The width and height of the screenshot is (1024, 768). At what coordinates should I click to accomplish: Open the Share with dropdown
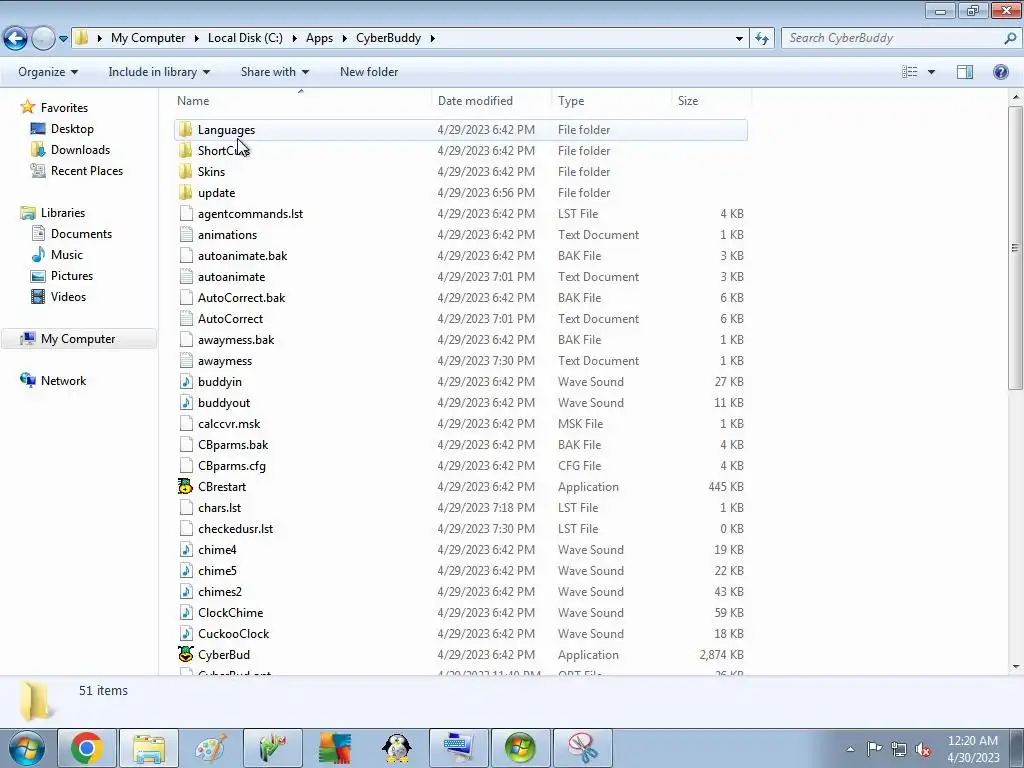274,72
